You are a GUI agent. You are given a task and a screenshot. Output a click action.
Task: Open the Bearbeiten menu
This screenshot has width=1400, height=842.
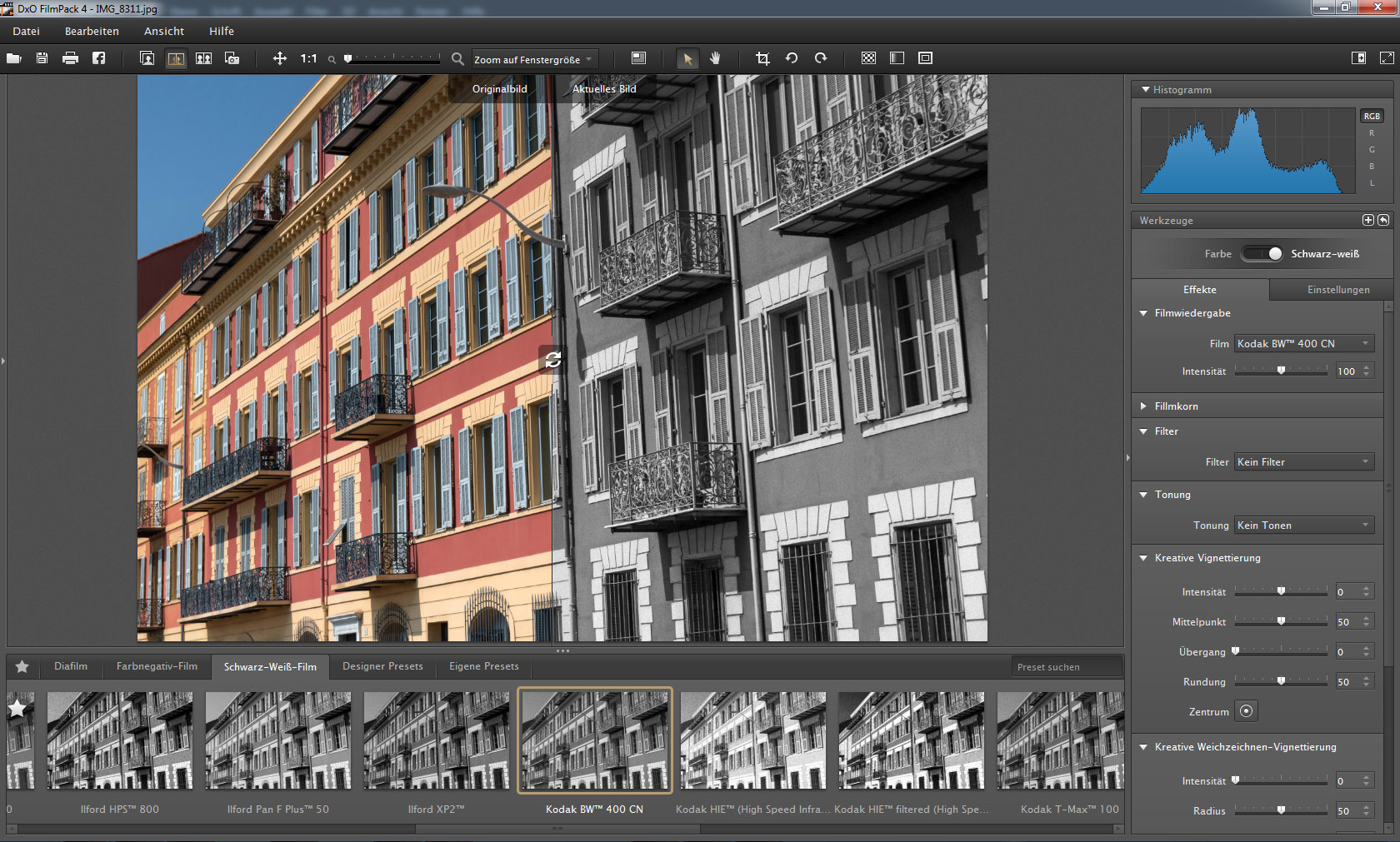coord(92,32)
